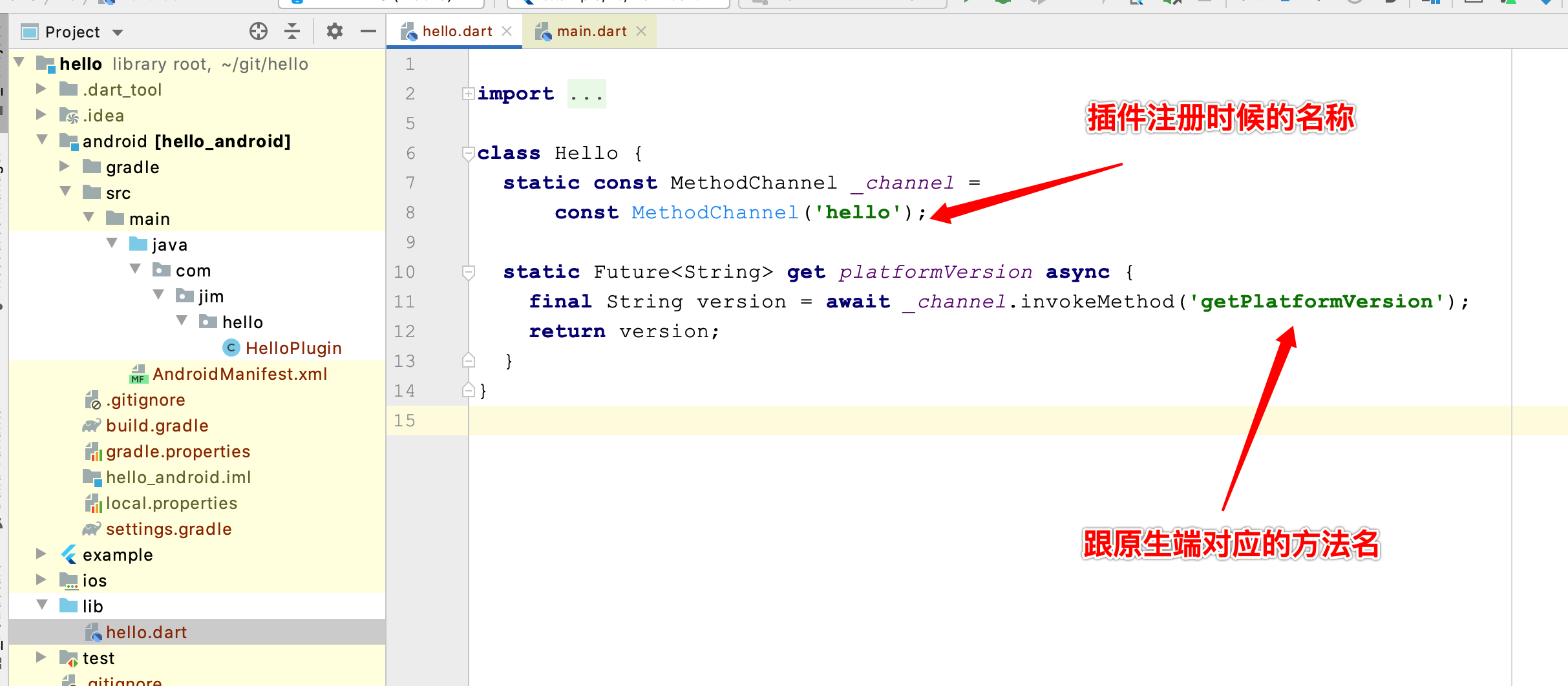Click the .idea folder icon
The image size is (1568, 686).
(x=69, y=115)
